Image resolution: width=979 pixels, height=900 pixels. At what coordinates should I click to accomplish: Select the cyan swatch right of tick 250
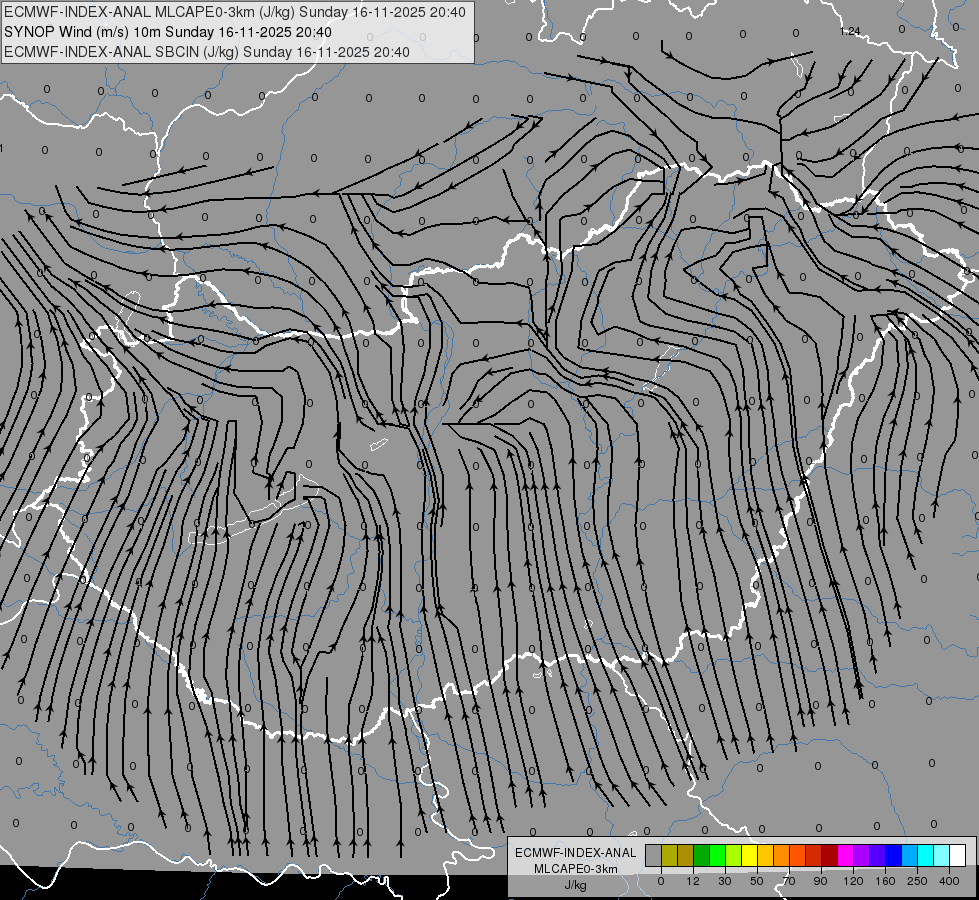pyautogui.click(x=926, y=856)
